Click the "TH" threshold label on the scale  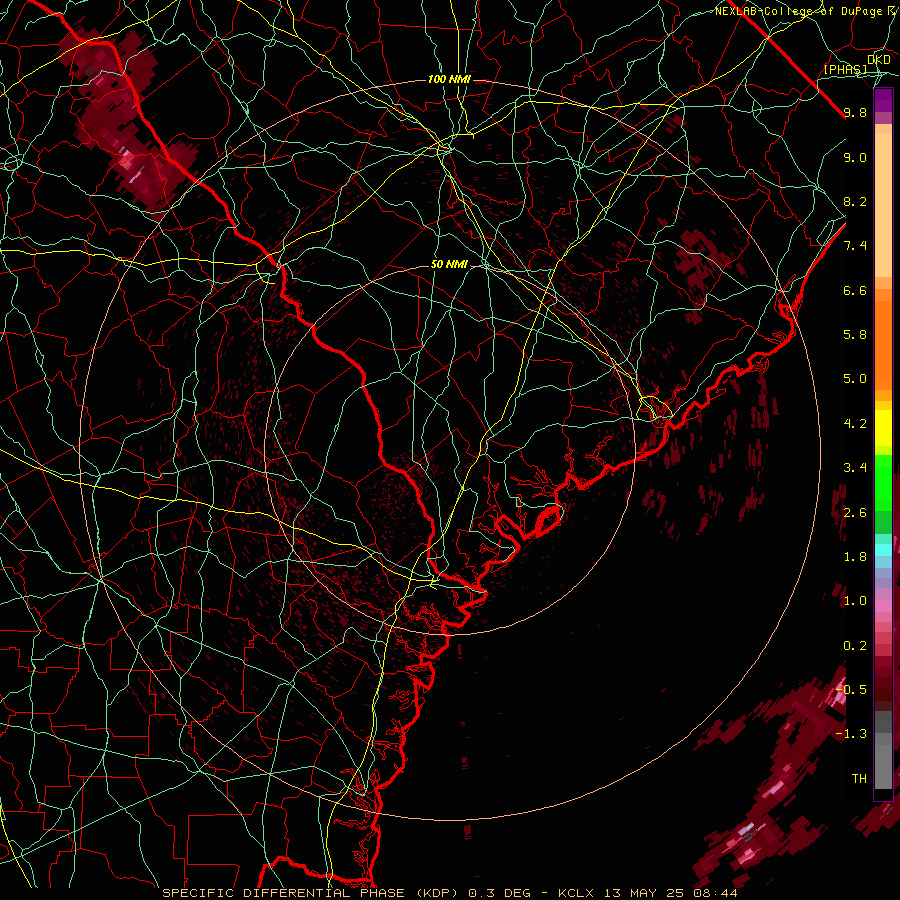859,779
